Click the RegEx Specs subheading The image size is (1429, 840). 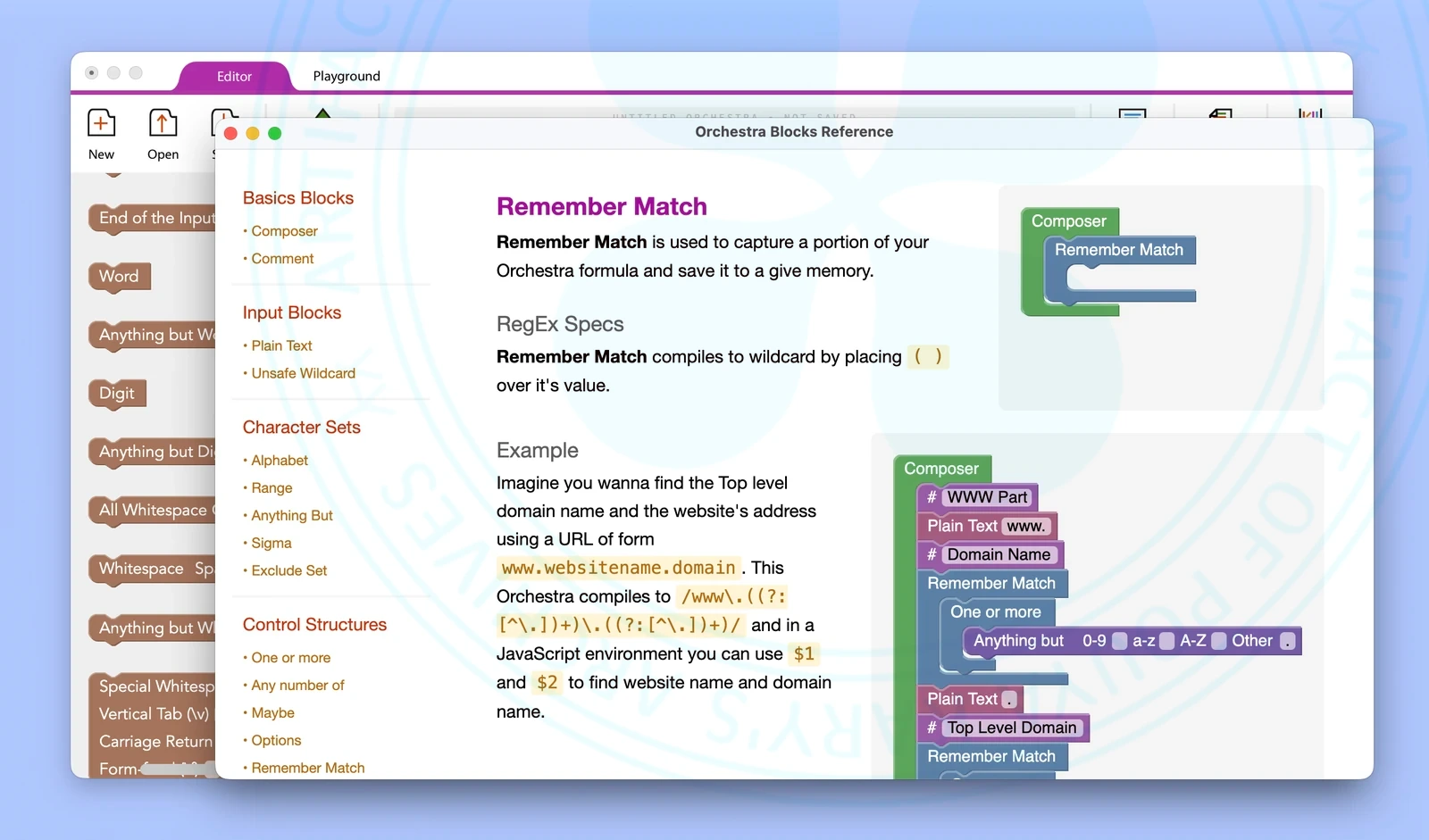(560, 324)
